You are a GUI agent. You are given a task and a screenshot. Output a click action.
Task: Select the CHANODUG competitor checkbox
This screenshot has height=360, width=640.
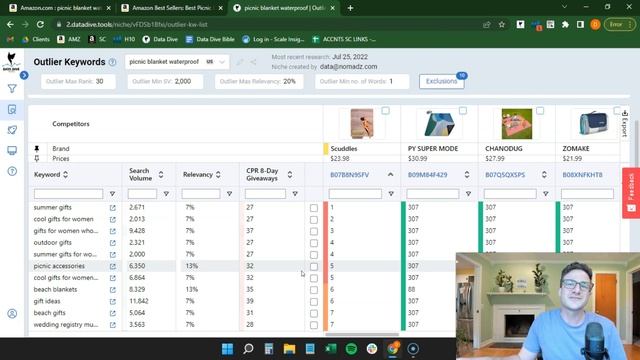coord(540,111)
